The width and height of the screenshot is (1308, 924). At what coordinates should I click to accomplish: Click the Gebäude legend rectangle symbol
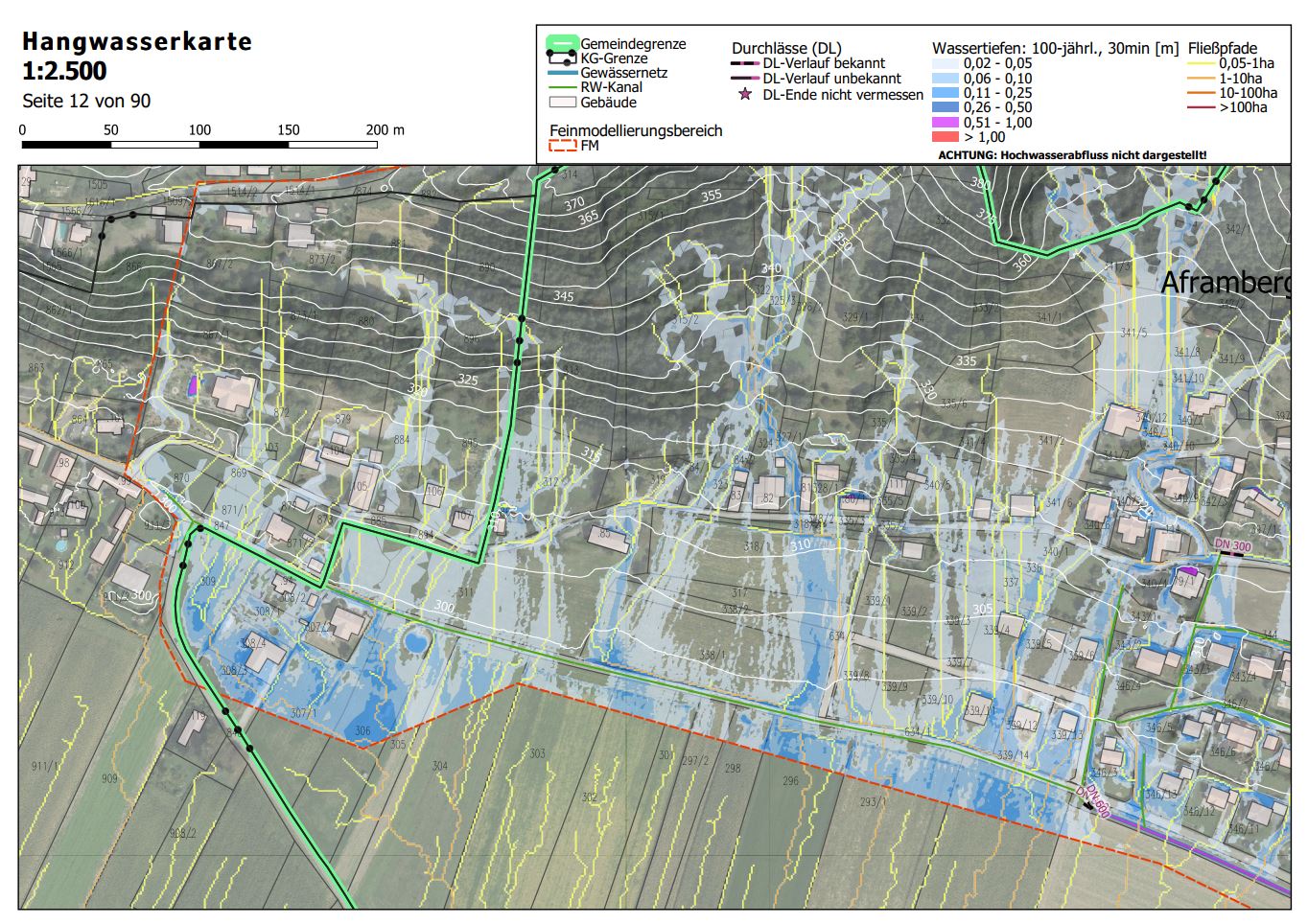562,103
